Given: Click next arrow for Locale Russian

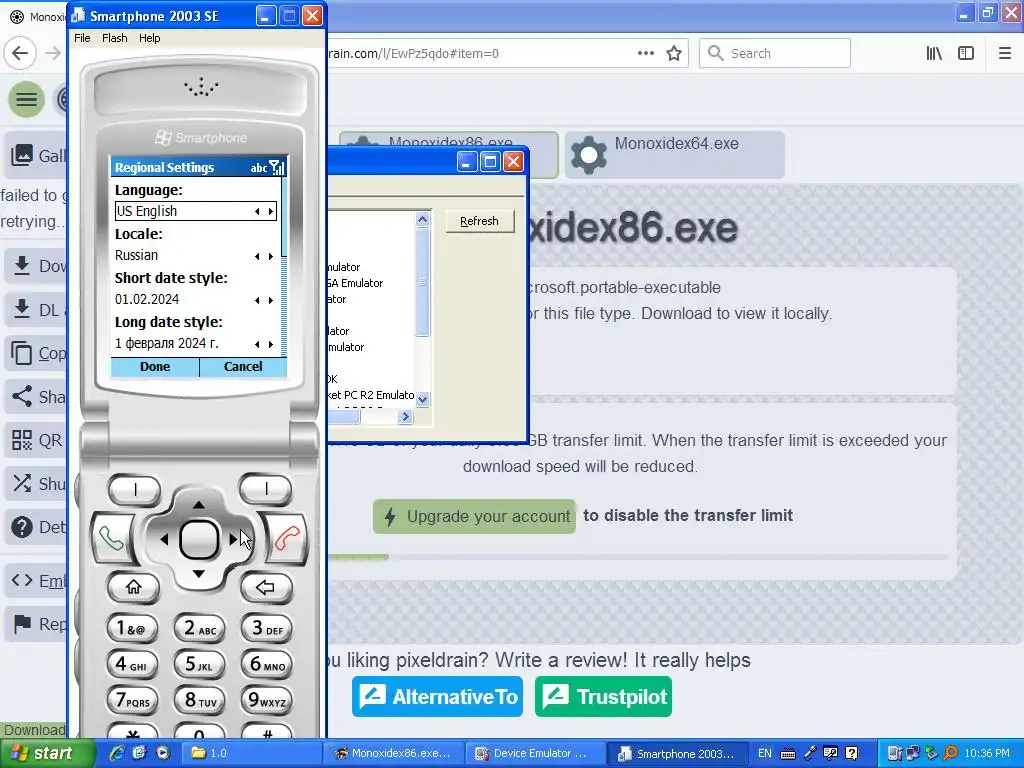Looking at the screenshot, I should (x=271, y=256).
